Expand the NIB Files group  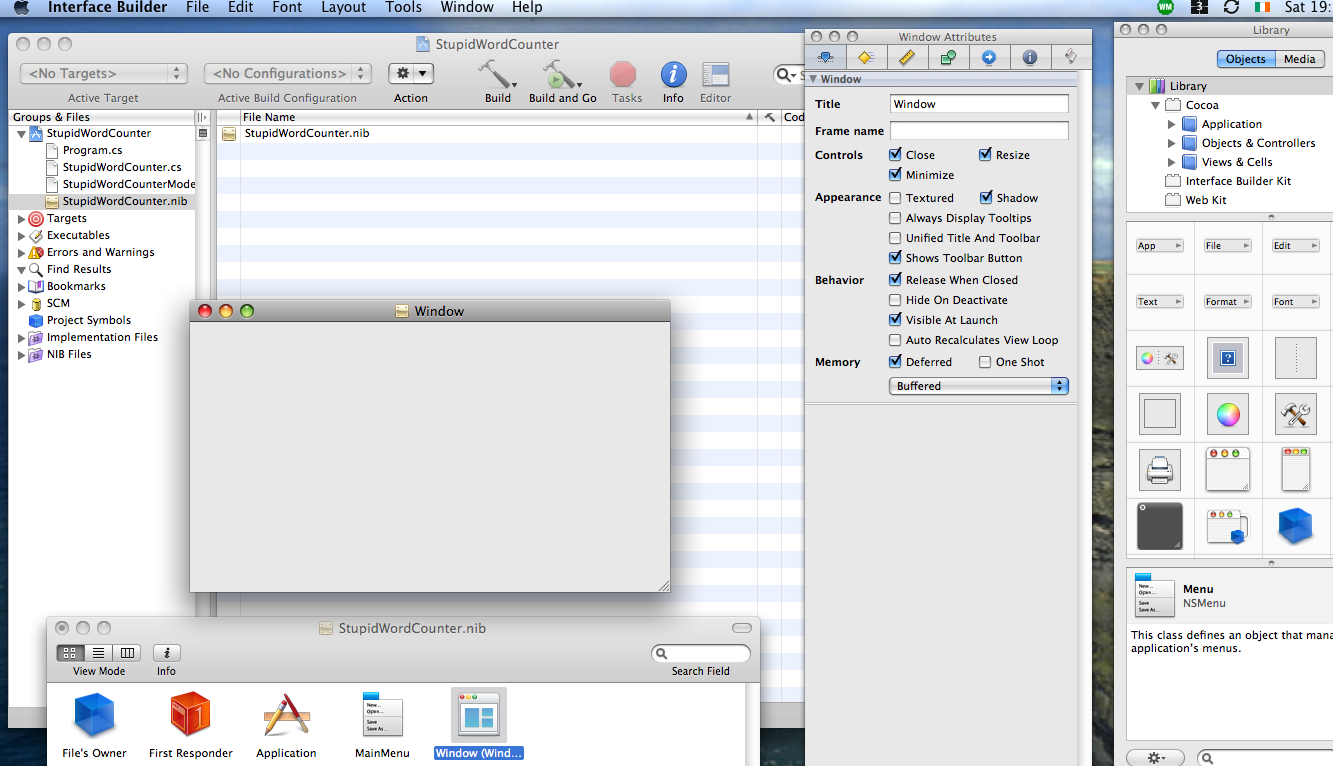coord(22,354)
